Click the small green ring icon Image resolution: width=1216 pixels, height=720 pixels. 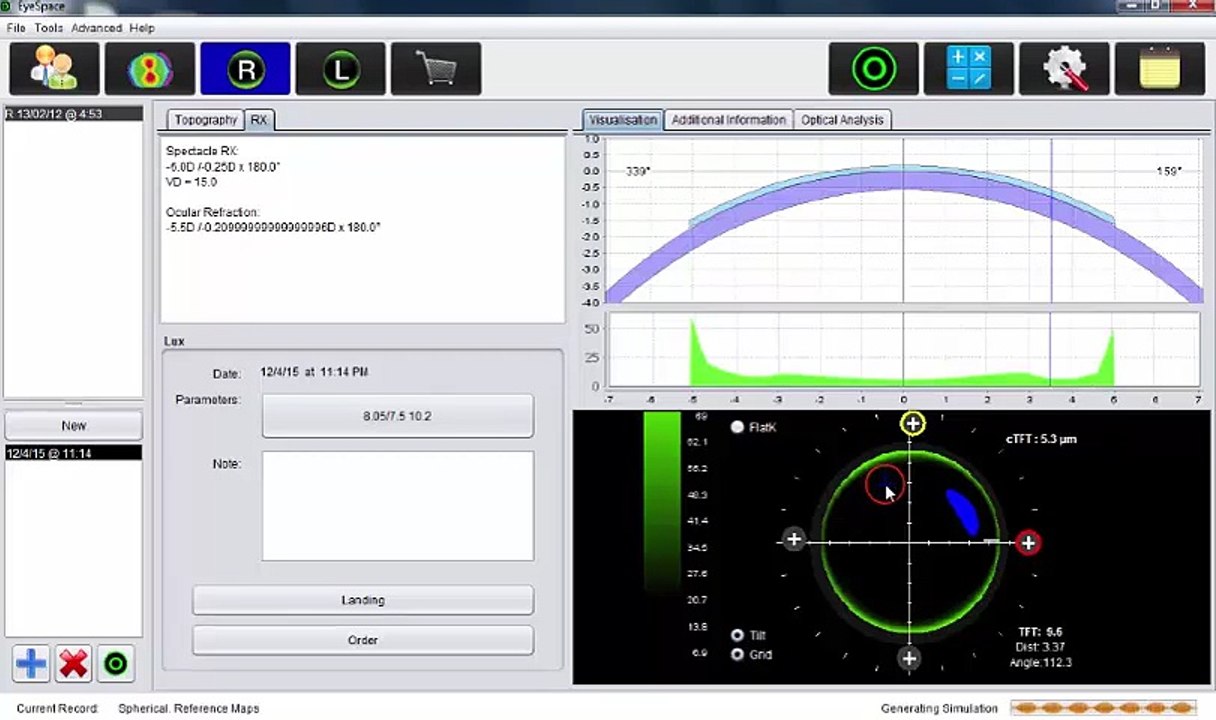point(115,663)
